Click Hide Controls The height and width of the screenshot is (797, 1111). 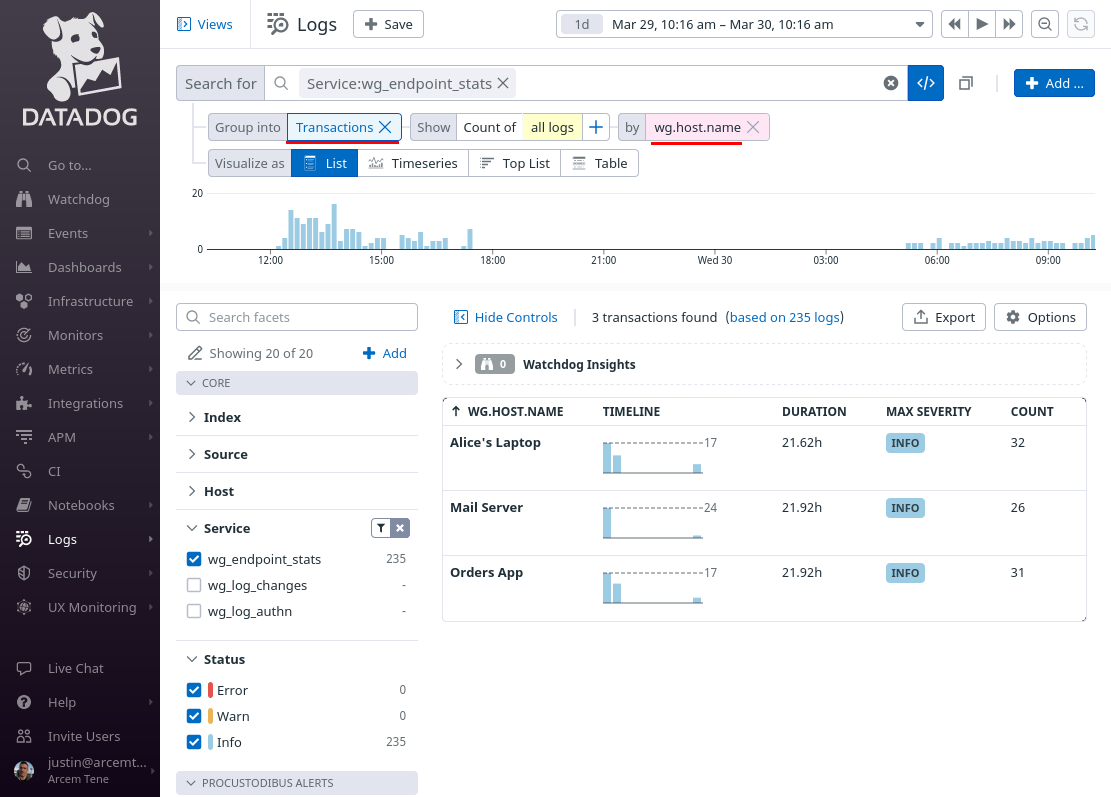point(506,317)
